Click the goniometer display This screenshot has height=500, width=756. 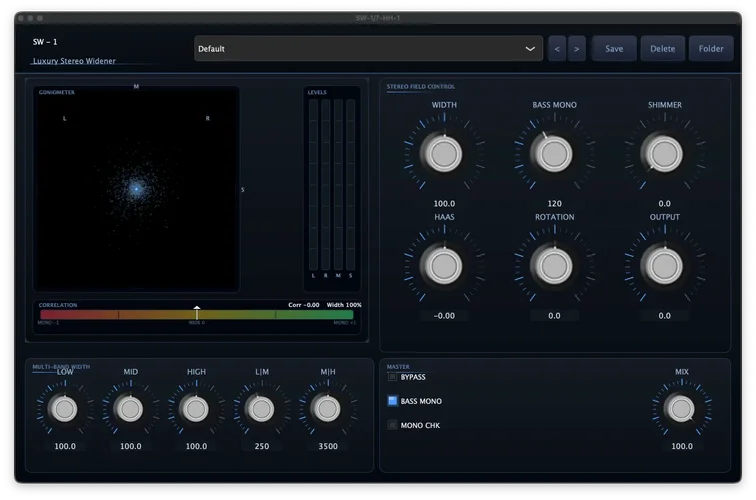pos(136,189)
